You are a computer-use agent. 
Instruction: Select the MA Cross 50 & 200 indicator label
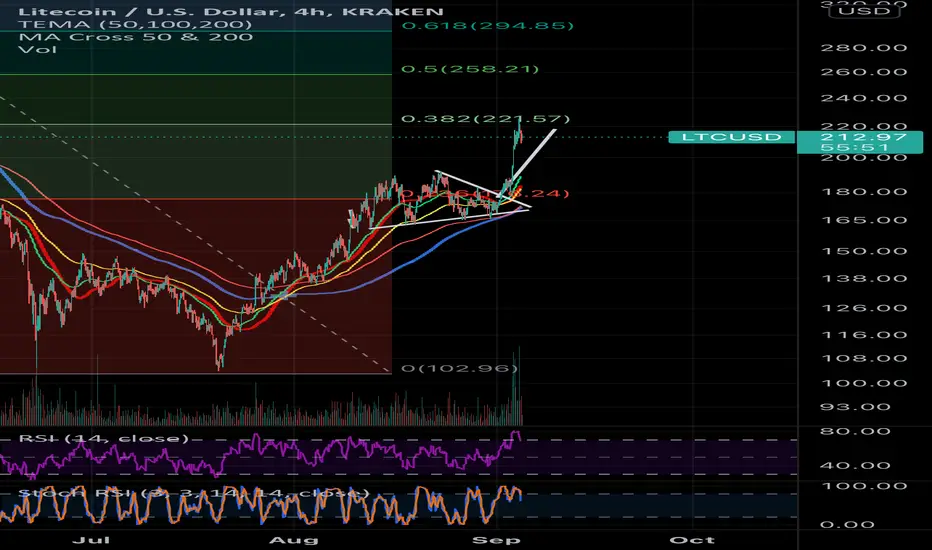pyautogui.click(x=136, y=37)
